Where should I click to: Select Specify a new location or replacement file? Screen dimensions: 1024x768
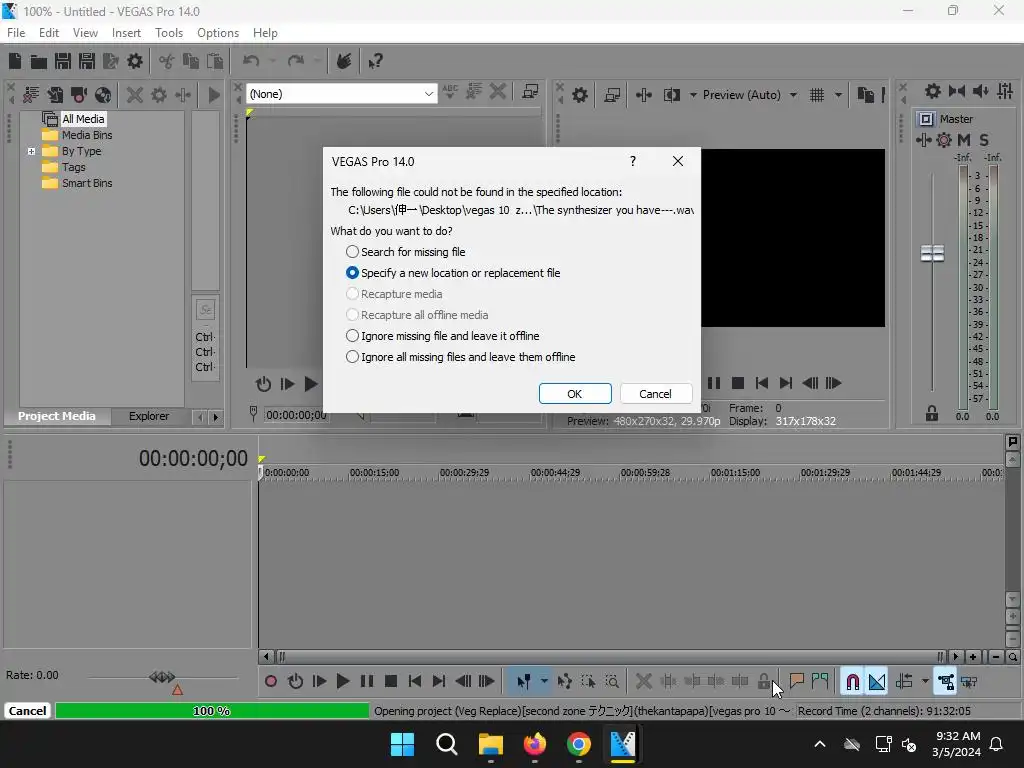coord(453,273)
